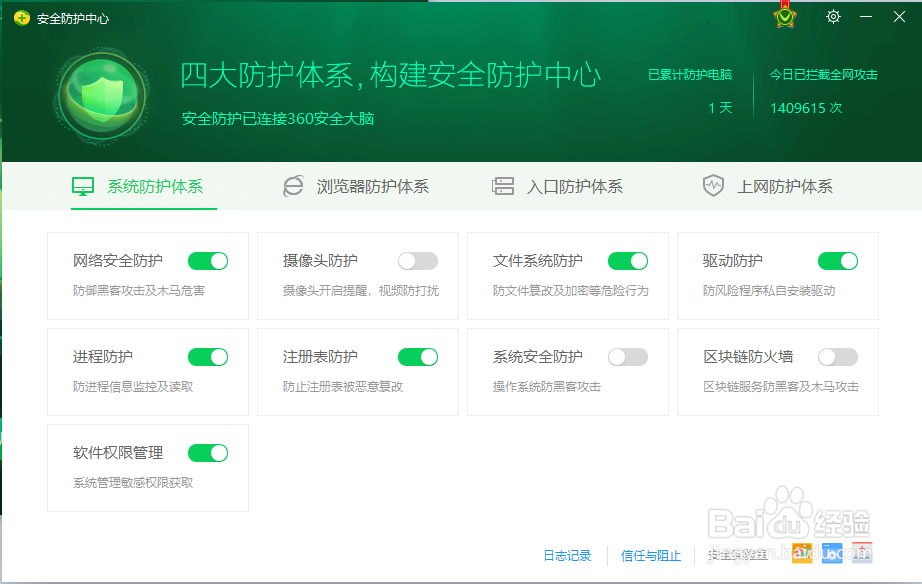This screenshot has height=584, width=922.
Task: Click description 摄像头开启提醒,视频防打扰
Action: click(360, 291)
